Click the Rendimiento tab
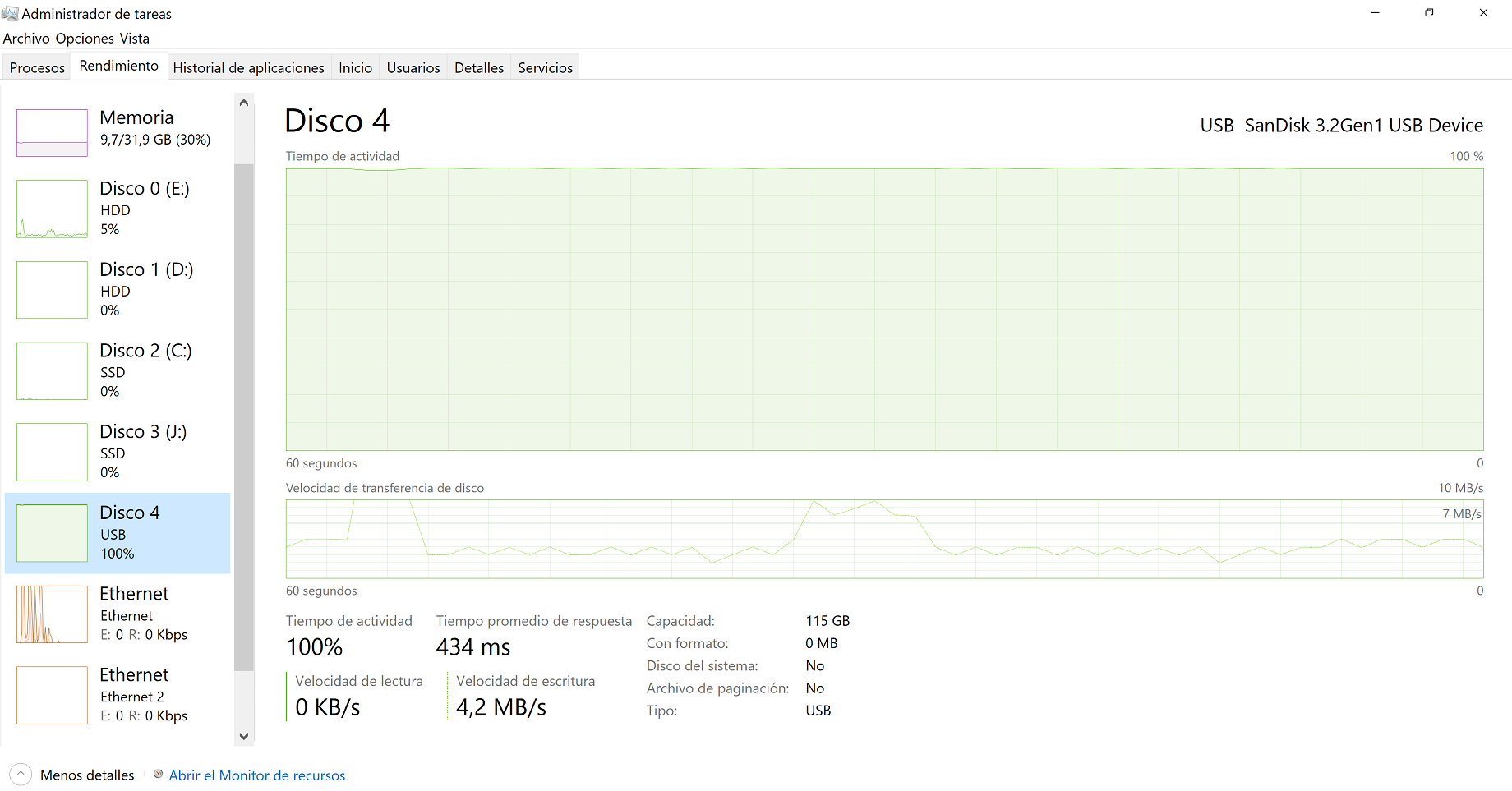Viewport: 1512px width, 791px height. click(119, 66)
